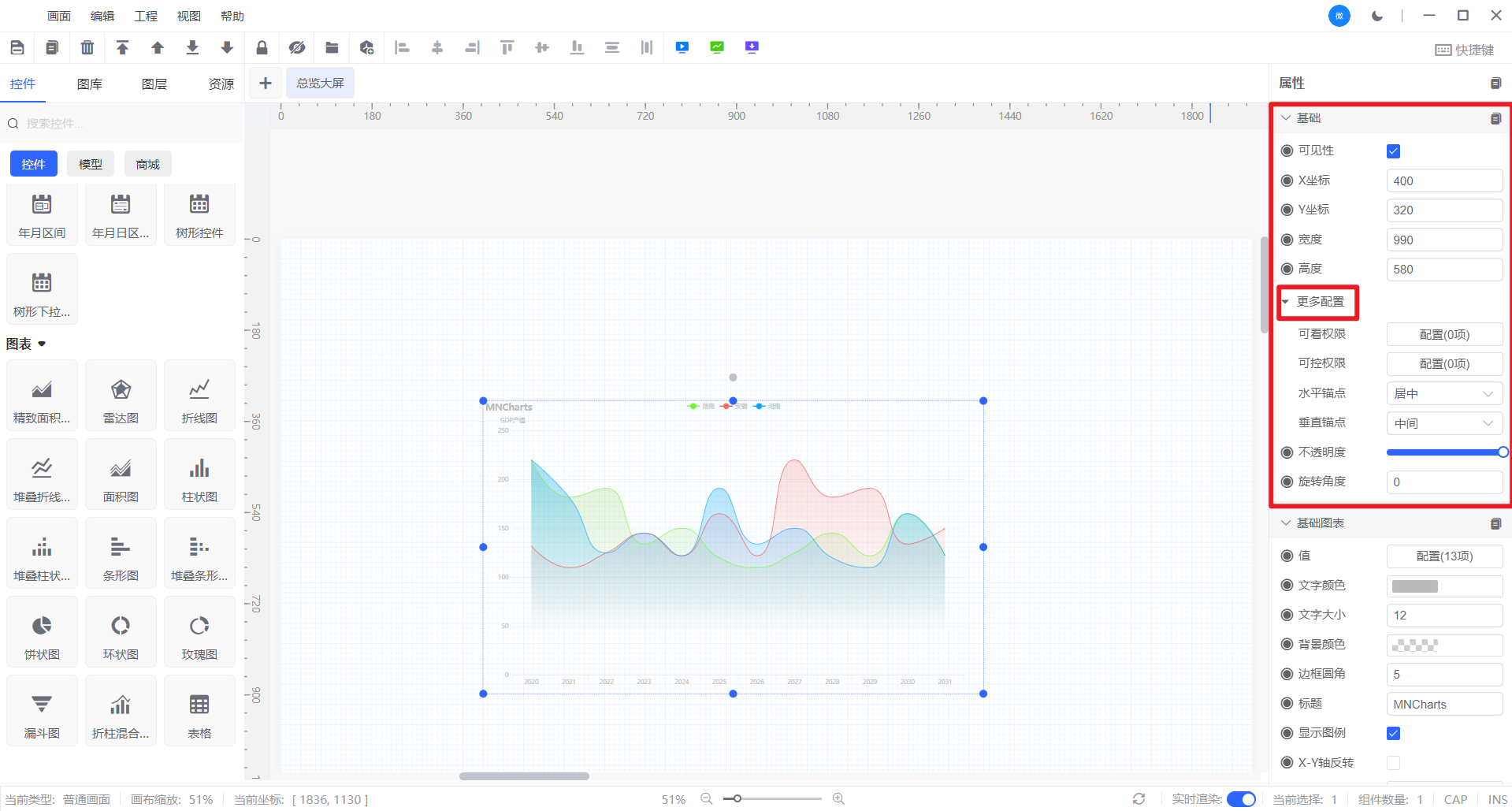1512x811 pixels.
Task: Align components horizontally centered
Action: (x=437, y=48)
